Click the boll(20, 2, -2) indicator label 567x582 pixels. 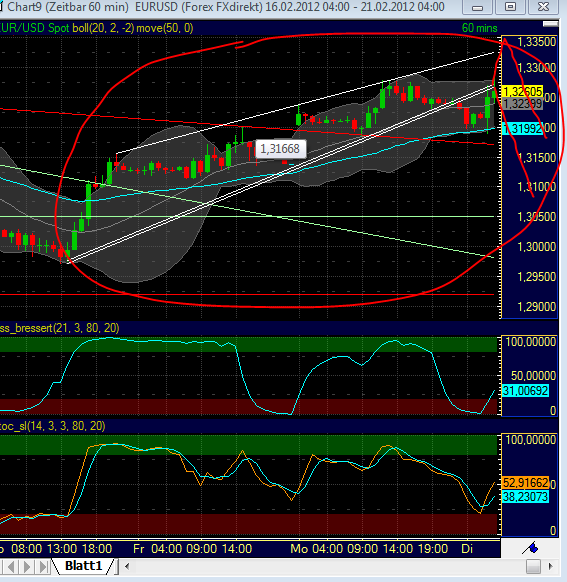pos(104,28)
